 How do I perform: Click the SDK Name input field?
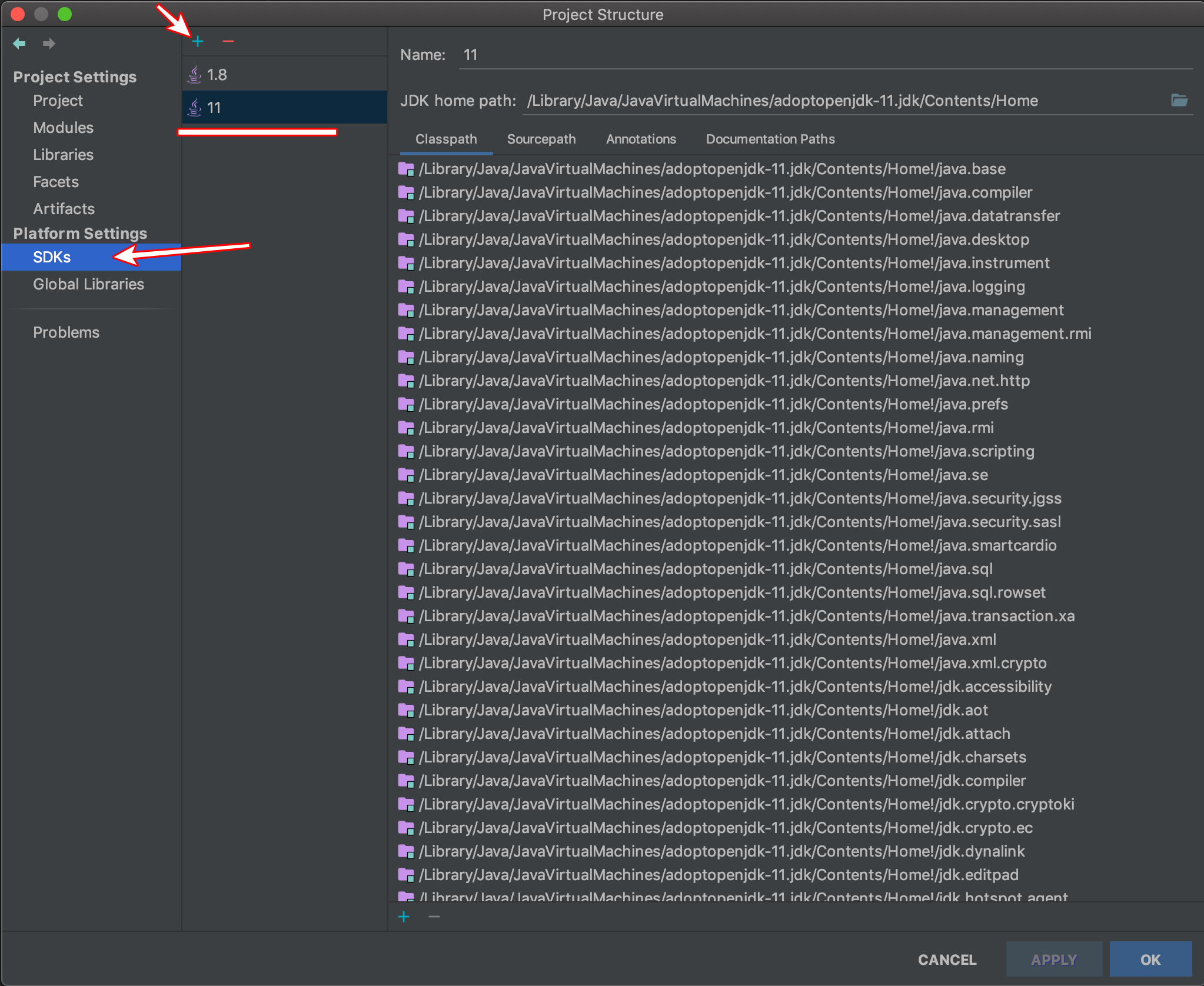(x=824, y=55)
